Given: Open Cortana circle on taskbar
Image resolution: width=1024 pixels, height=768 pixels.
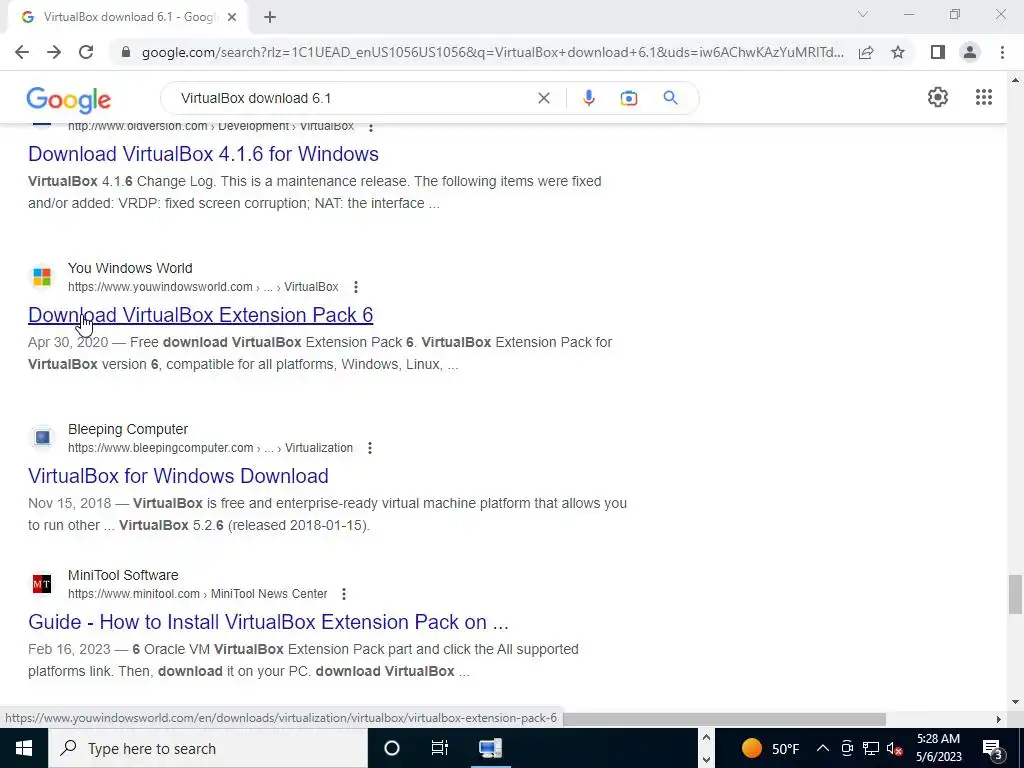Looking at the screenshot, I should (x=392, y=748).
